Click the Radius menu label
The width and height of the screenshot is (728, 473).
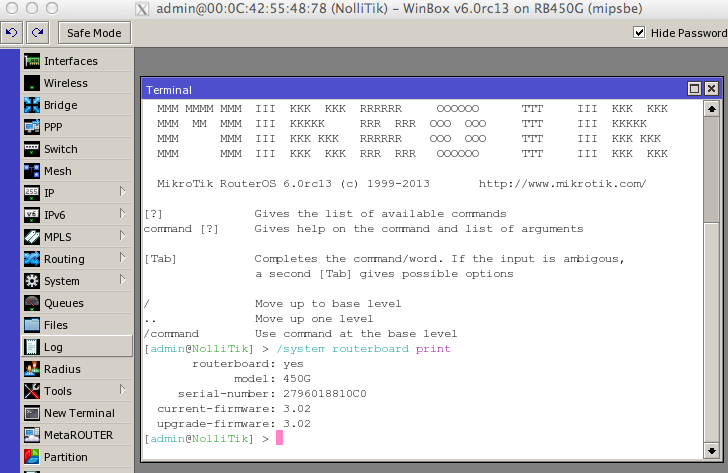pyautogui.click(x=62, y=369)
